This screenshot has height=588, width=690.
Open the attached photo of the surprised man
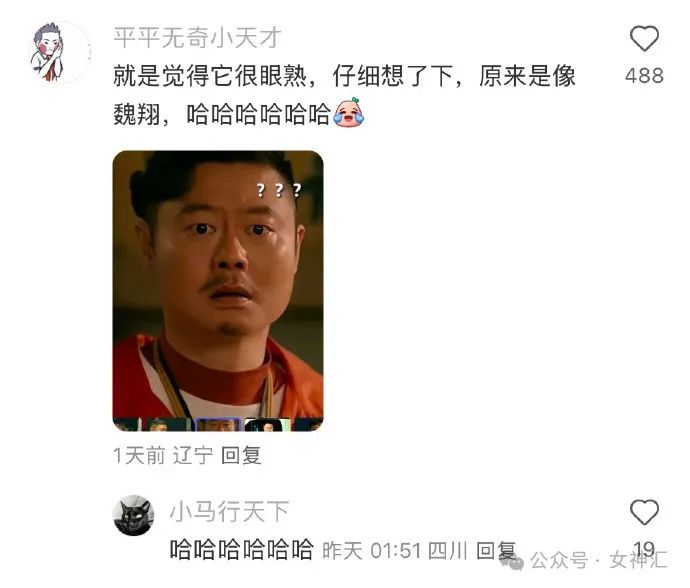click(218, 291)
